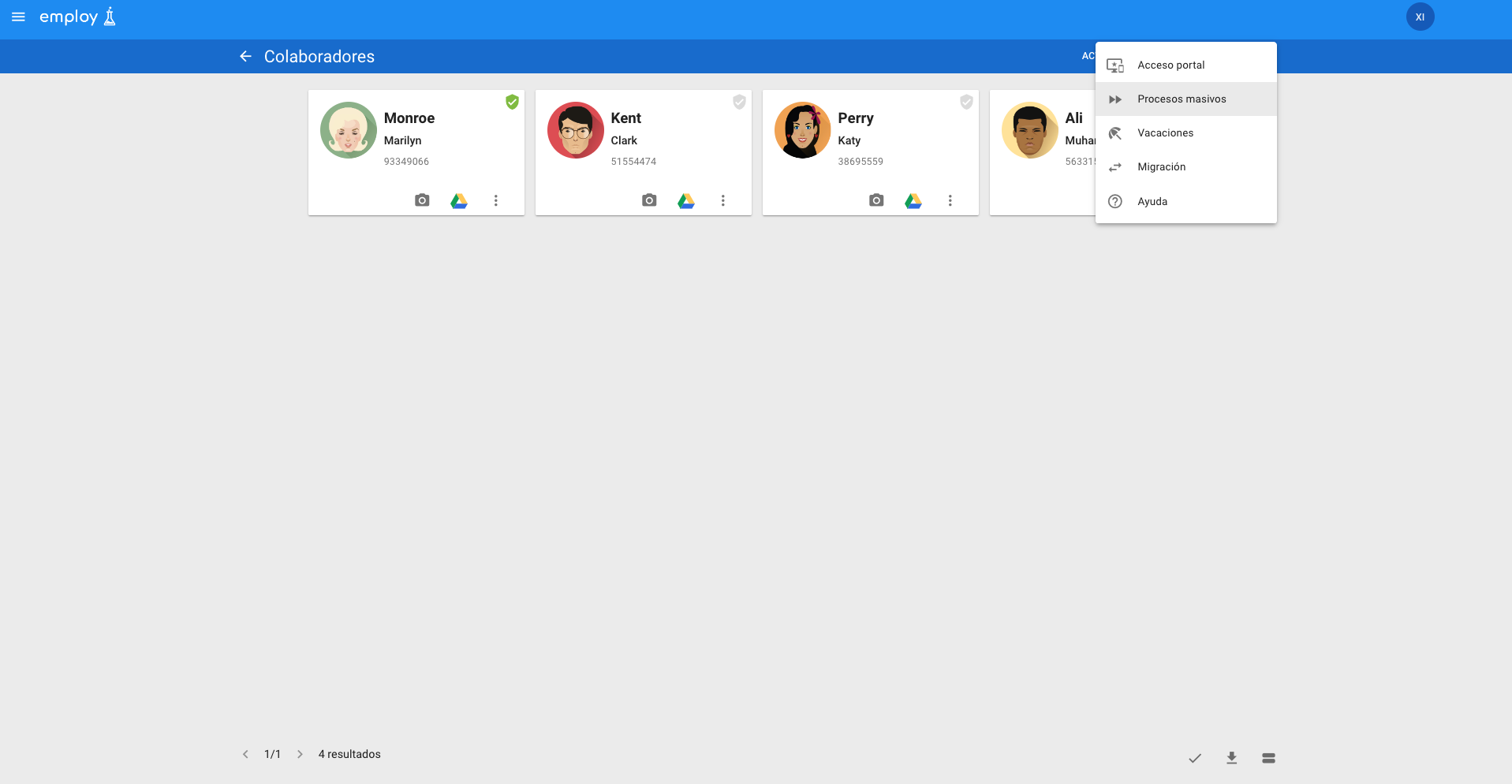Click the Acceso portal screen icon
The width and height of the screenshot is (1512, 784).
pyautogui.click(x=1115, y=65)
